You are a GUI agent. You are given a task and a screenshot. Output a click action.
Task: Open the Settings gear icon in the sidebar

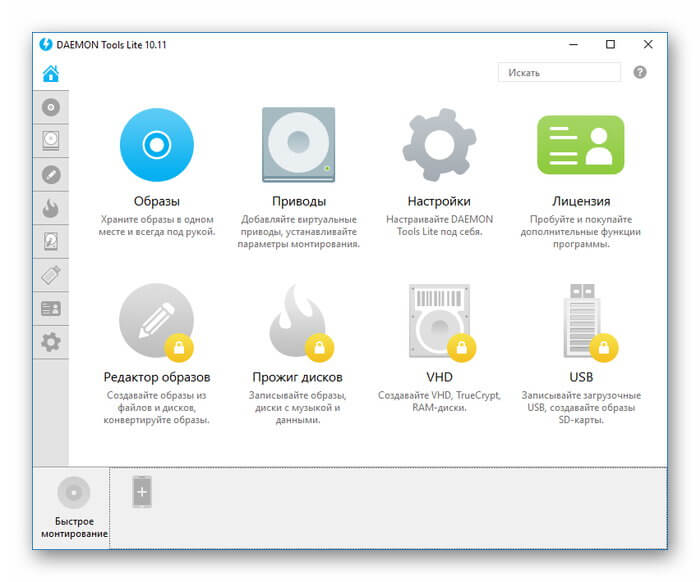51,342
